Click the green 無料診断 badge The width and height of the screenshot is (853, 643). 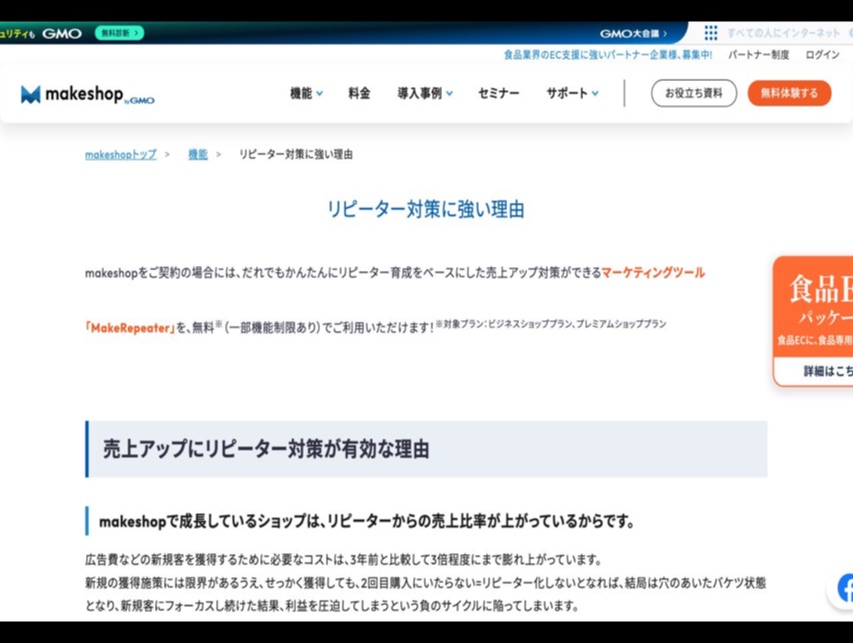pos(119,33)
